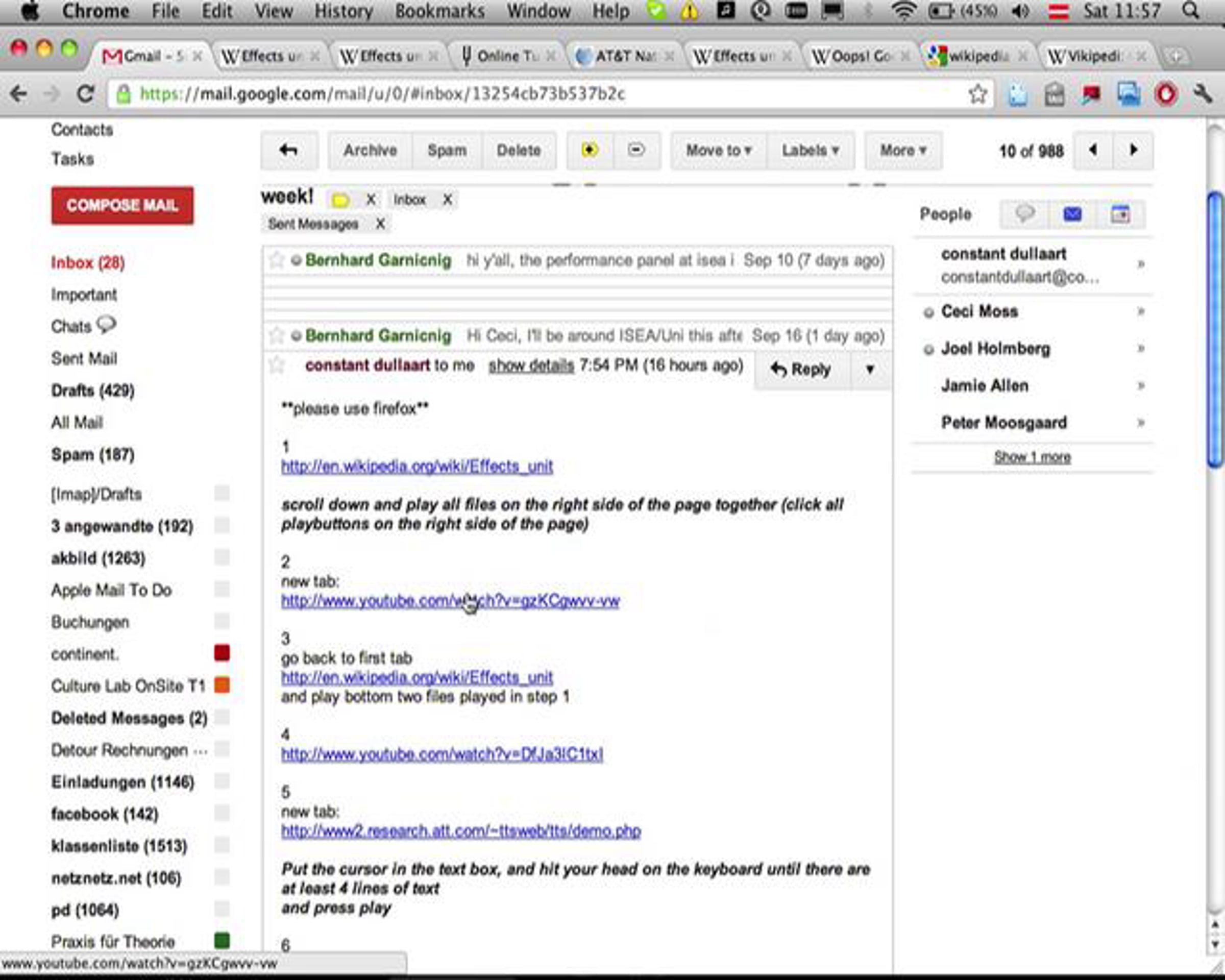This screenshot has width=1225, height=980.
Task: Open the Spotlight search magnifier
Action: point(1190,11)
